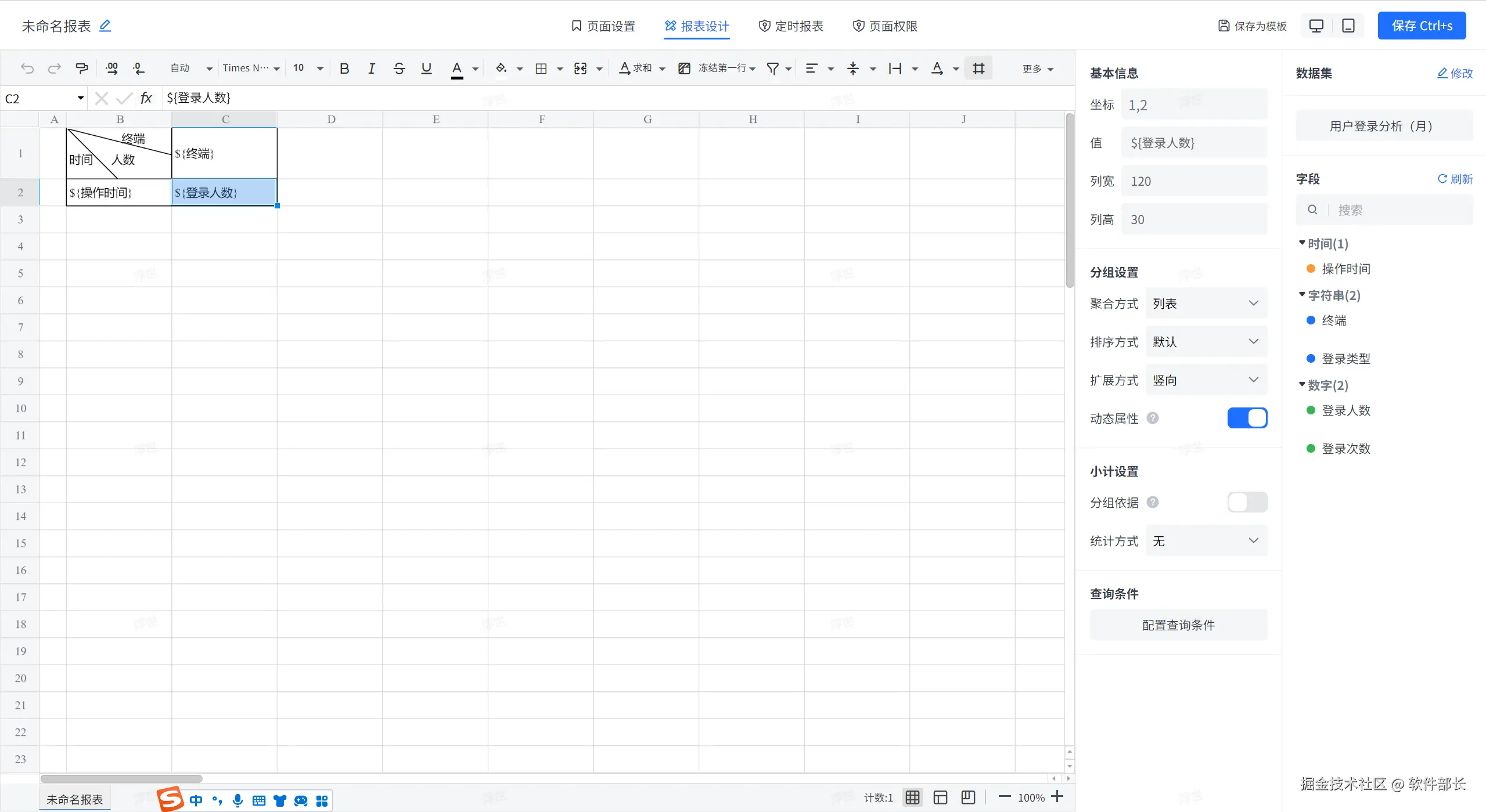
Task: Open the 扩展方式 dropdown
Action: pos(1206,380)
